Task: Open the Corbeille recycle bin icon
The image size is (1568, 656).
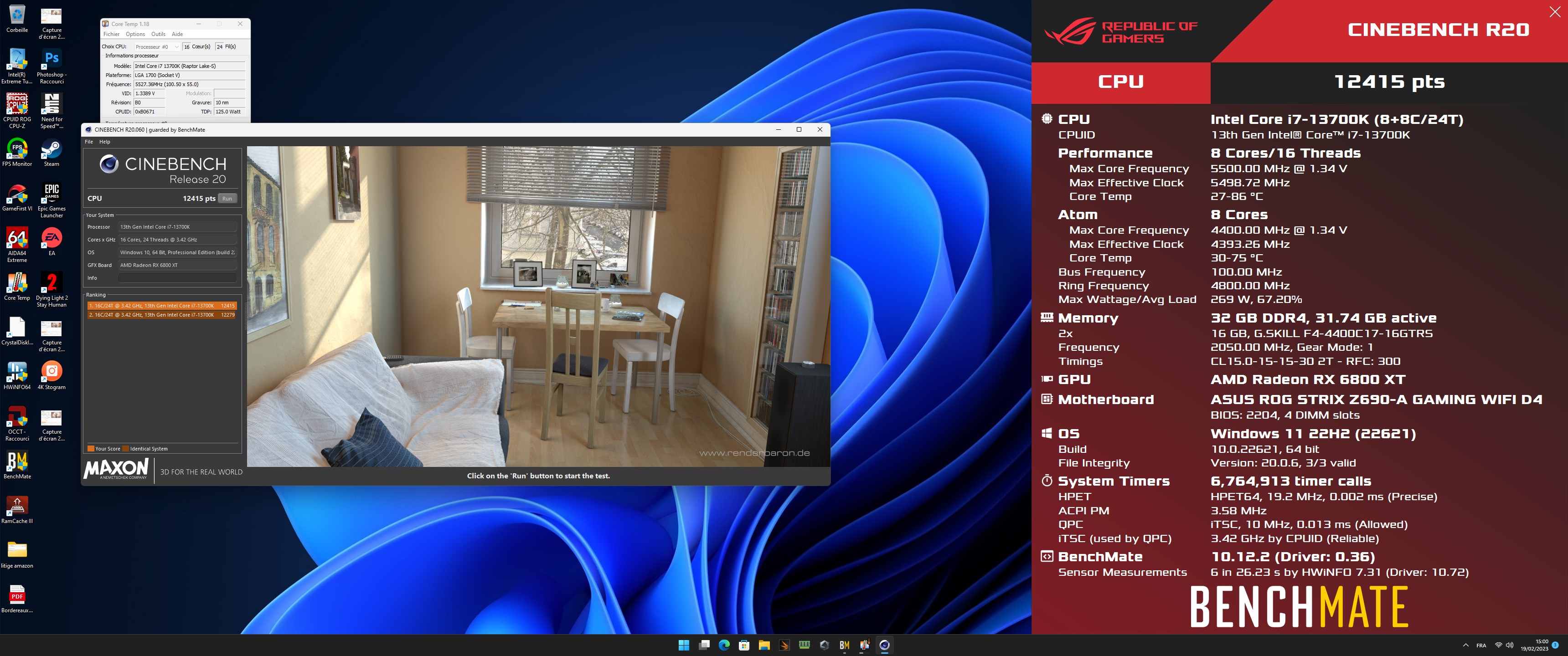Action: coord(17,18)
